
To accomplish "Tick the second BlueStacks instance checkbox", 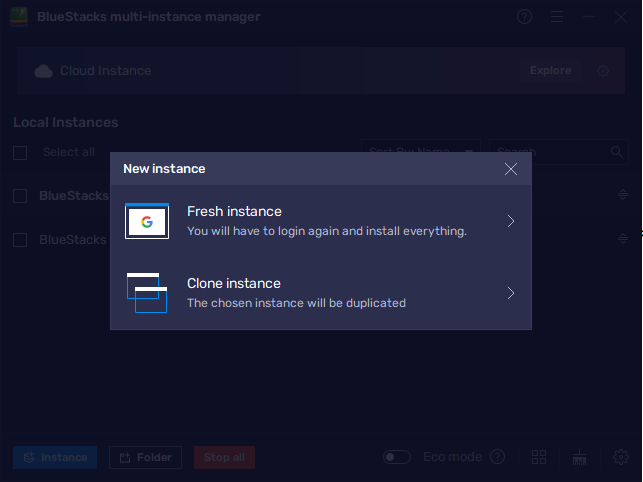I will tap(20, 240).
